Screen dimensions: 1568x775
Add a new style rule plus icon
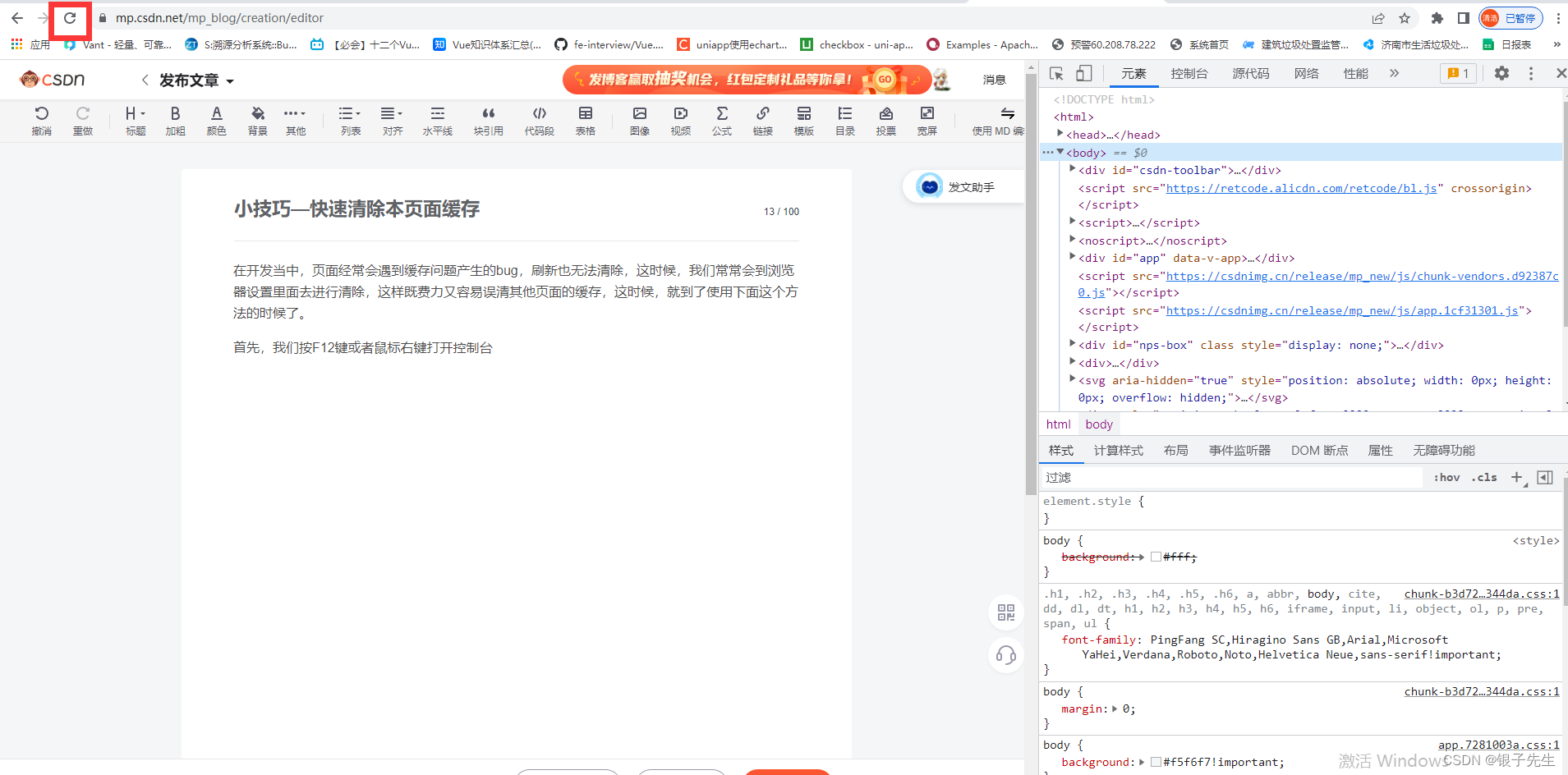click(x=1517, y=477)
